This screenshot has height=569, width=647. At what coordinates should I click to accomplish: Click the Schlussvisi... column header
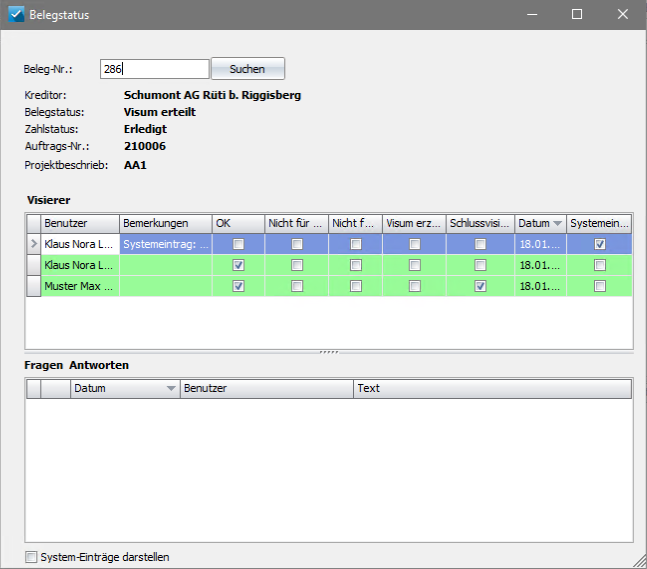pyautogui.click(x=480, y=223)
